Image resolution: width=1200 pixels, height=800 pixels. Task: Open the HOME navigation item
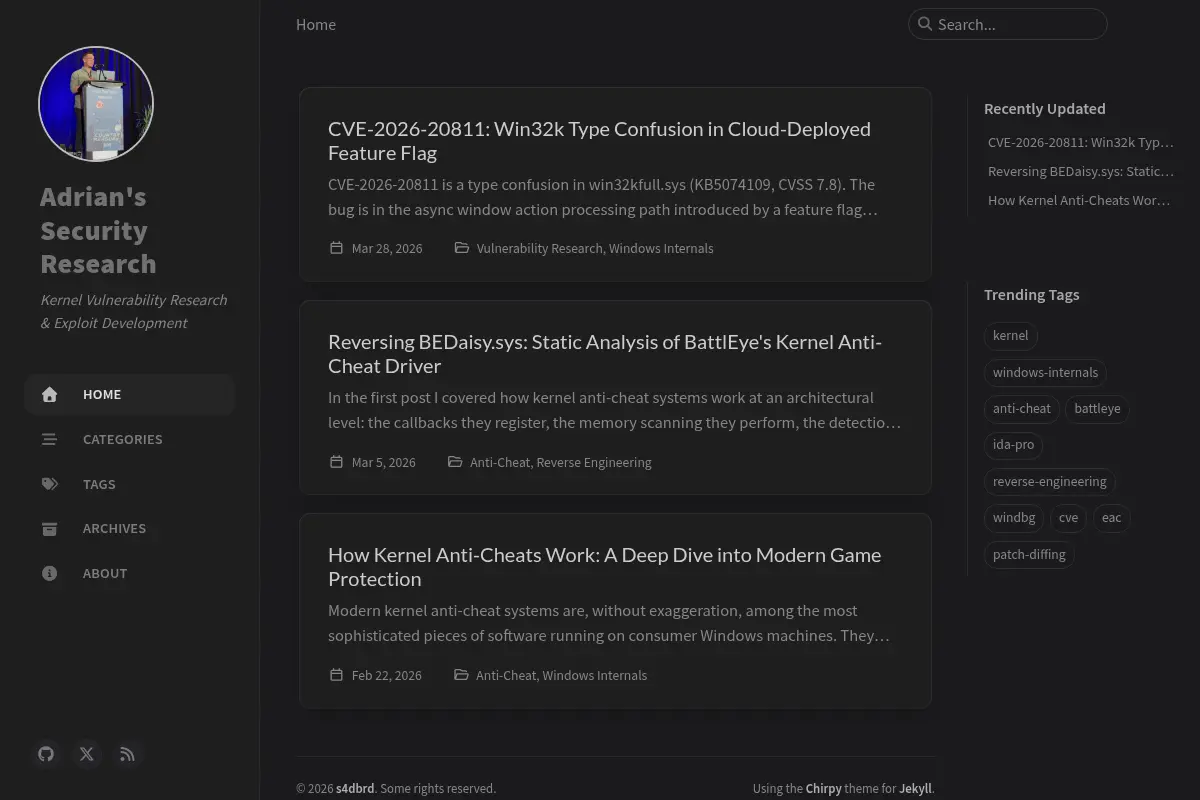tap(130, 395)
